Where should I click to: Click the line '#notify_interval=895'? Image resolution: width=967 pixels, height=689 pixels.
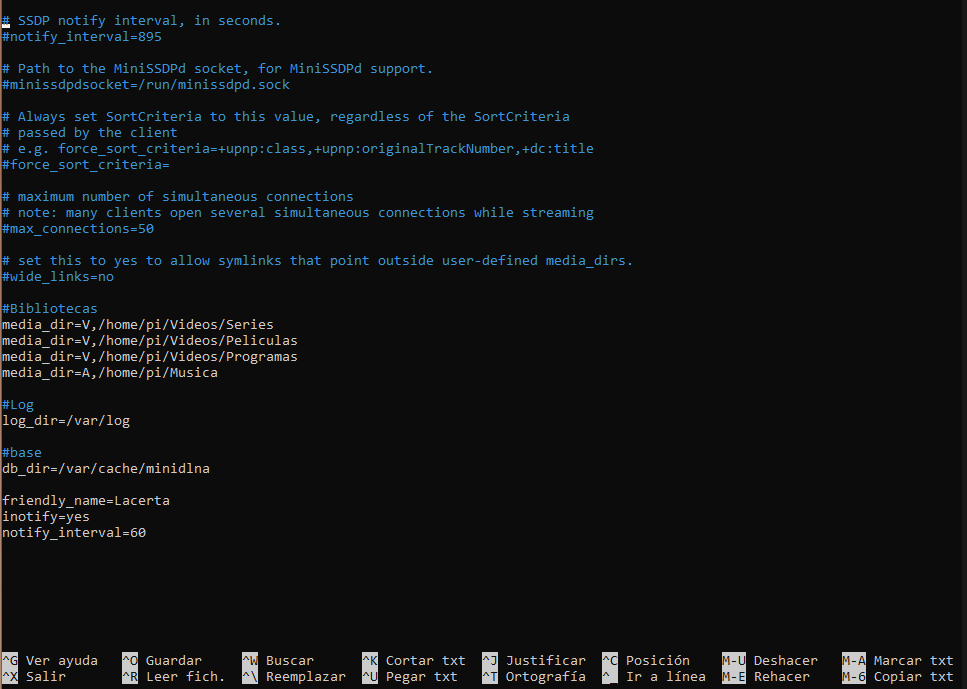coord(82,37)
